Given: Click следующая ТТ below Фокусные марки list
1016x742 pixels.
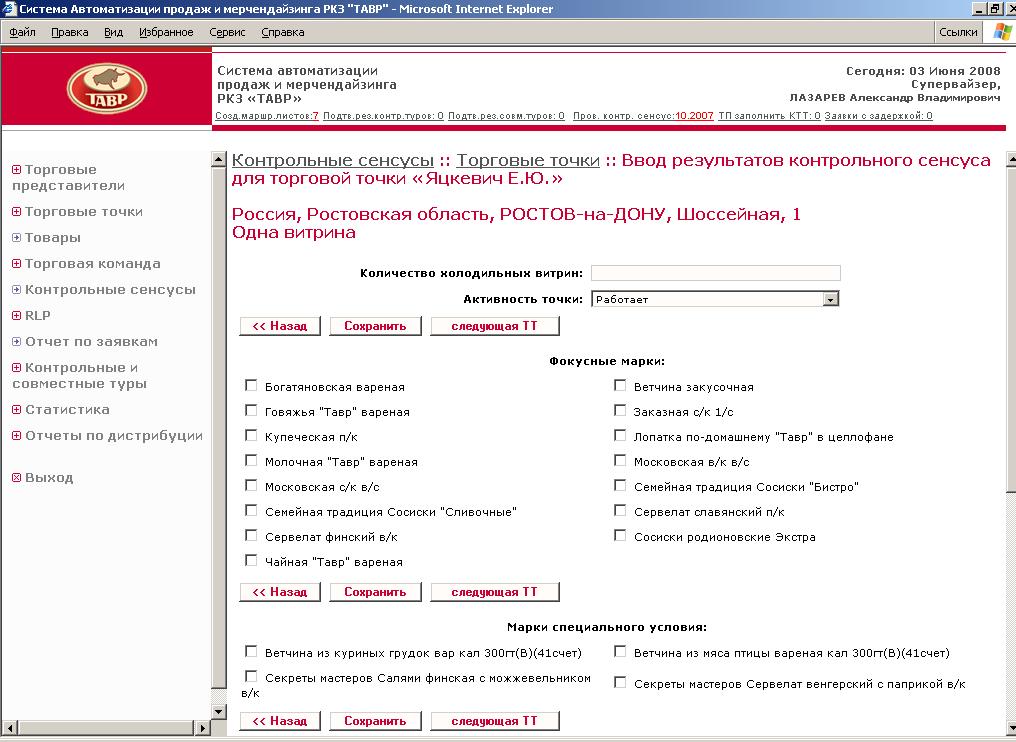Looking at the screenshot, I should point(494,592).
